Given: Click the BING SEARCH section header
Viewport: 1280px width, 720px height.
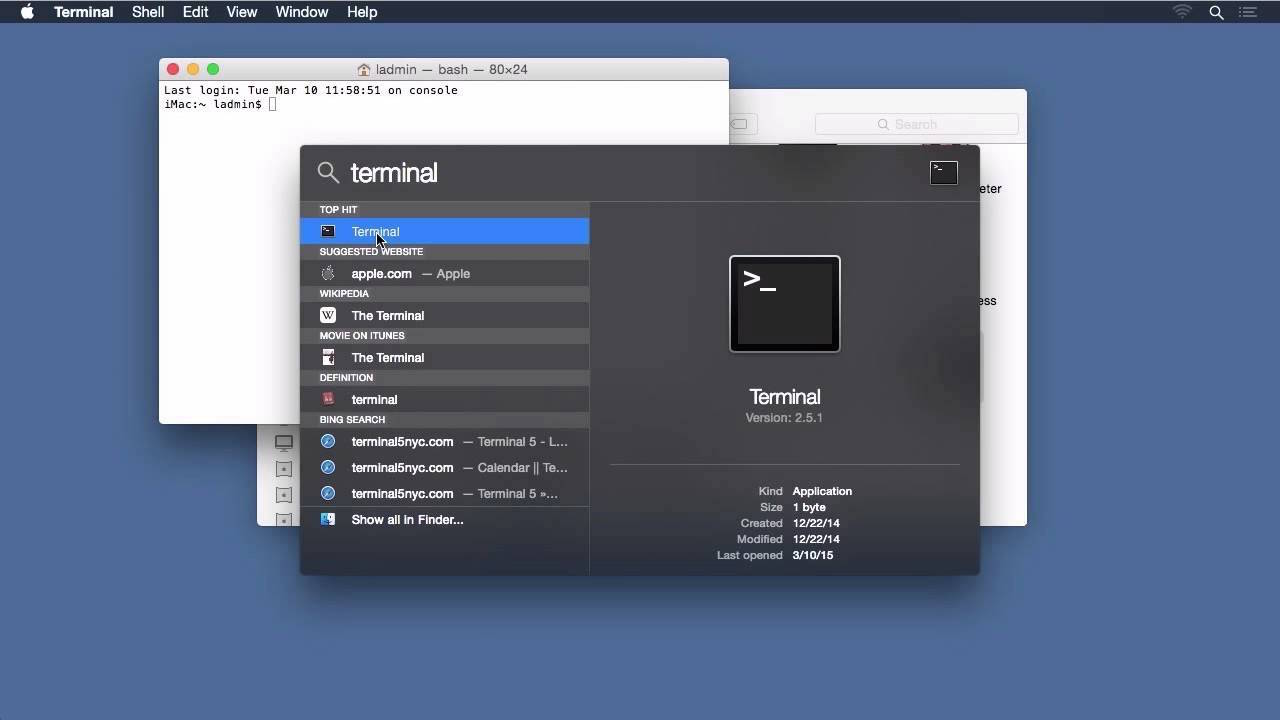Looking at the screenshot, I should pyautogui.click(x=445, y=419).
